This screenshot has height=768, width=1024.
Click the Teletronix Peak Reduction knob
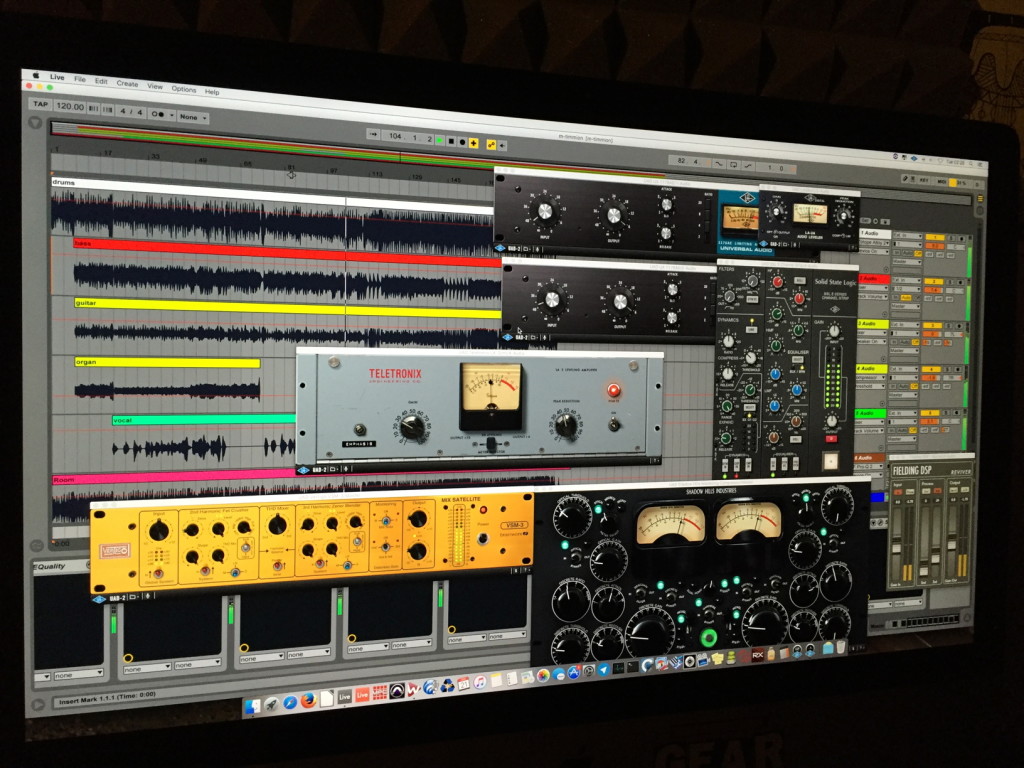(566, 424)
